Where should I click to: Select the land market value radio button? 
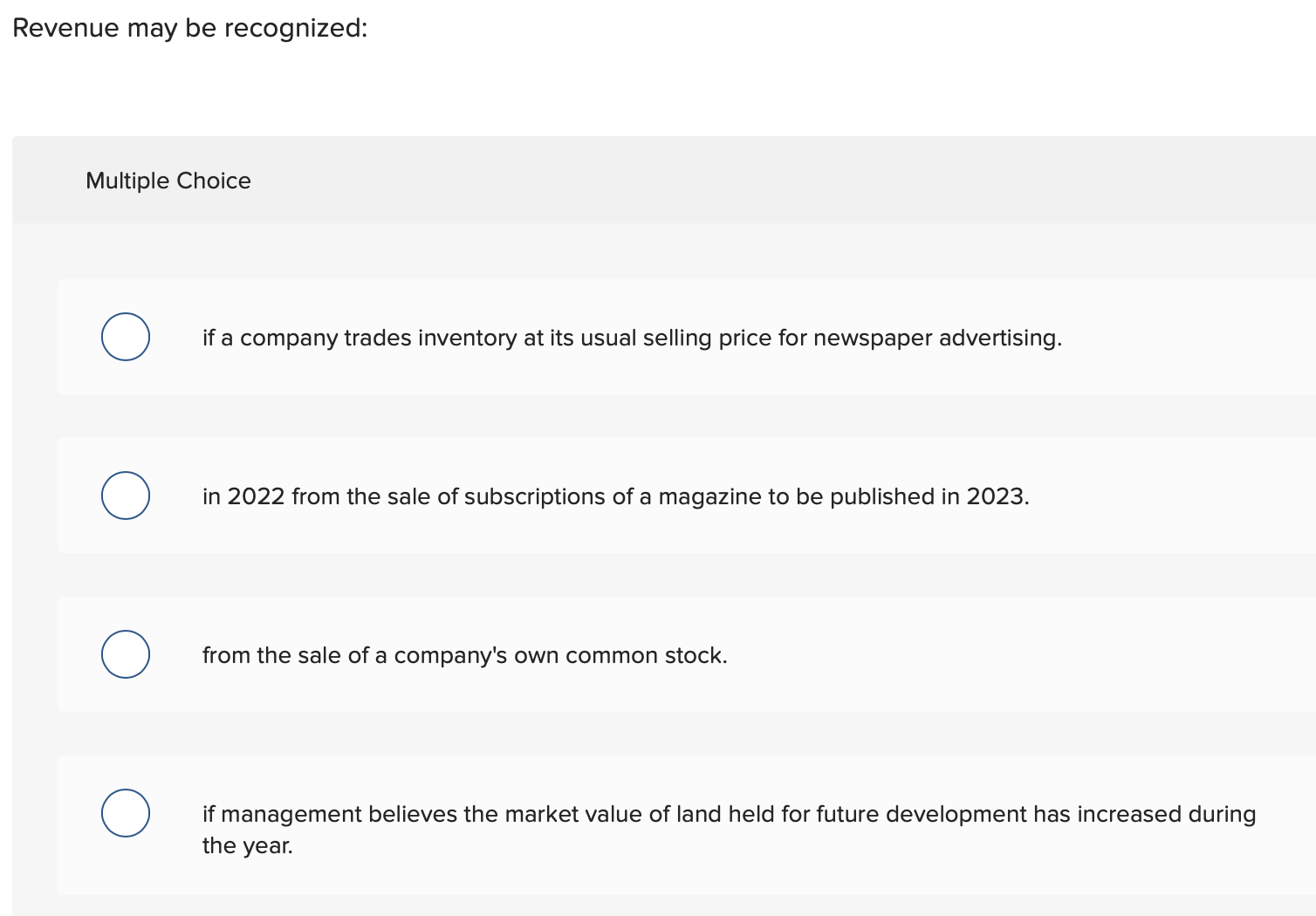pyautogui.click(x=125, y=812)
